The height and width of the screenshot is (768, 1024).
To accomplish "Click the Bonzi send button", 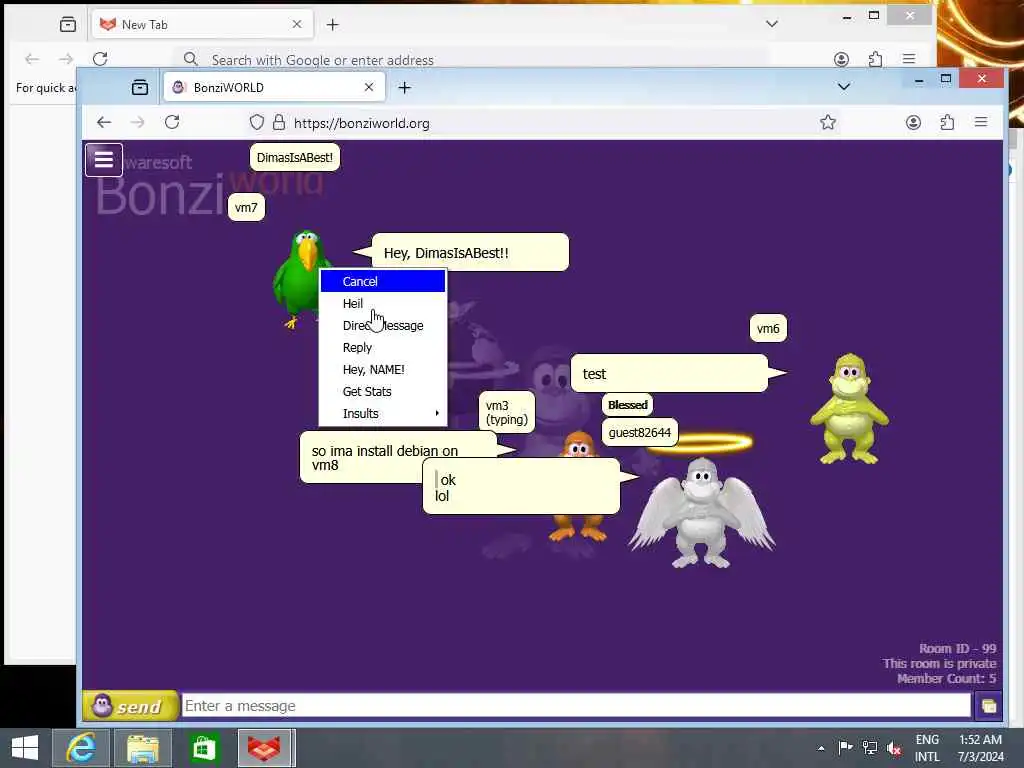I will click(x=131, y=706).
